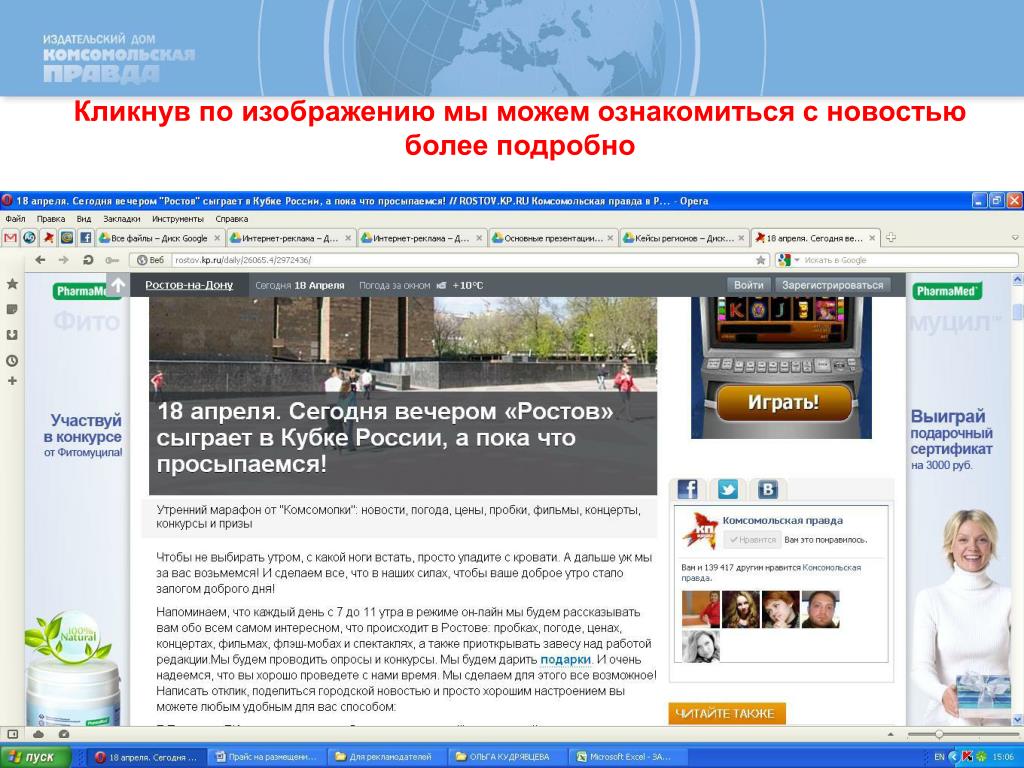Click Opera Turbo icon in status bar
The image size is (1024, 768).
63,734
